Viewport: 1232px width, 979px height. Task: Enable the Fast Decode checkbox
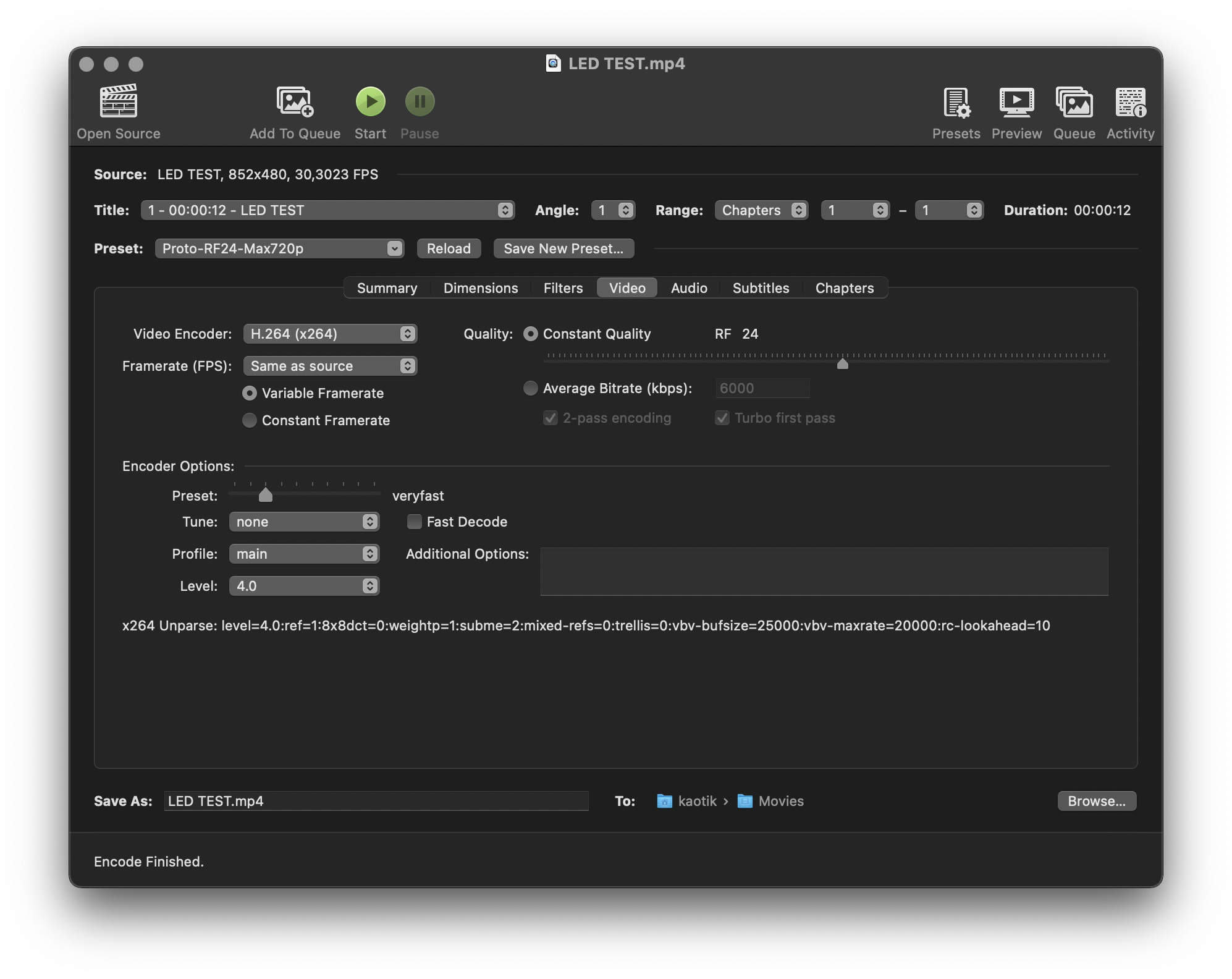[x=415, y=522]
